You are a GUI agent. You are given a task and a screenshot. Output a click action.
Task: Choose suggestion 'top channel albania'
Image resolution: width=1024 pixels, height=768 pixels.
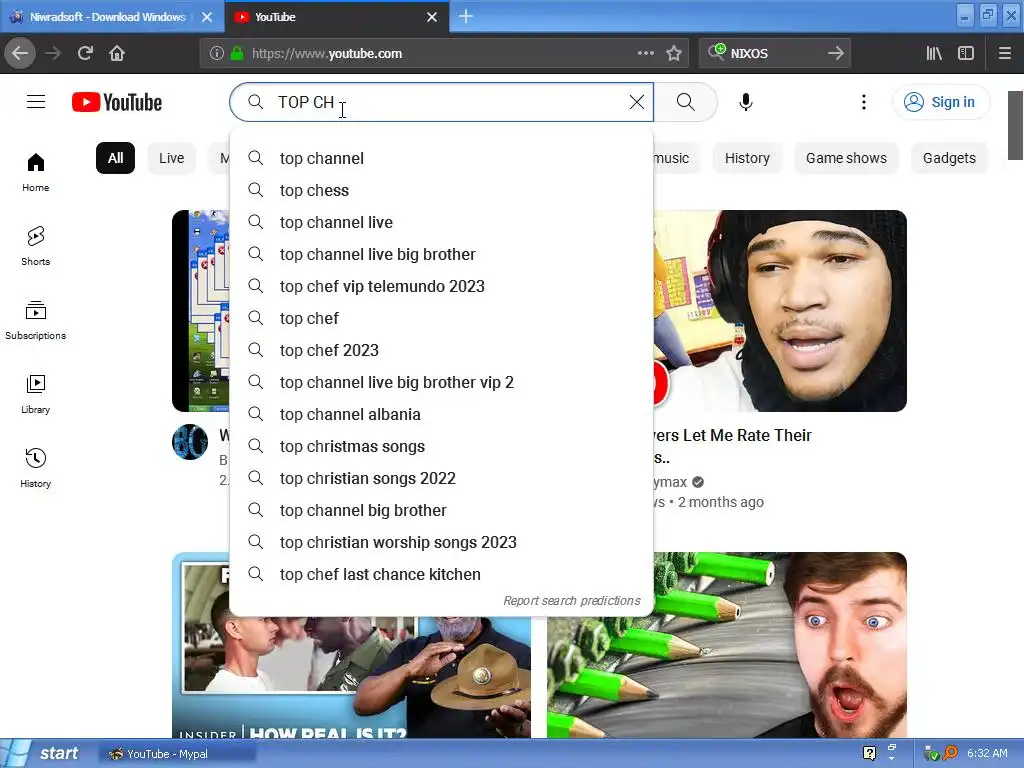coord(441,414)
